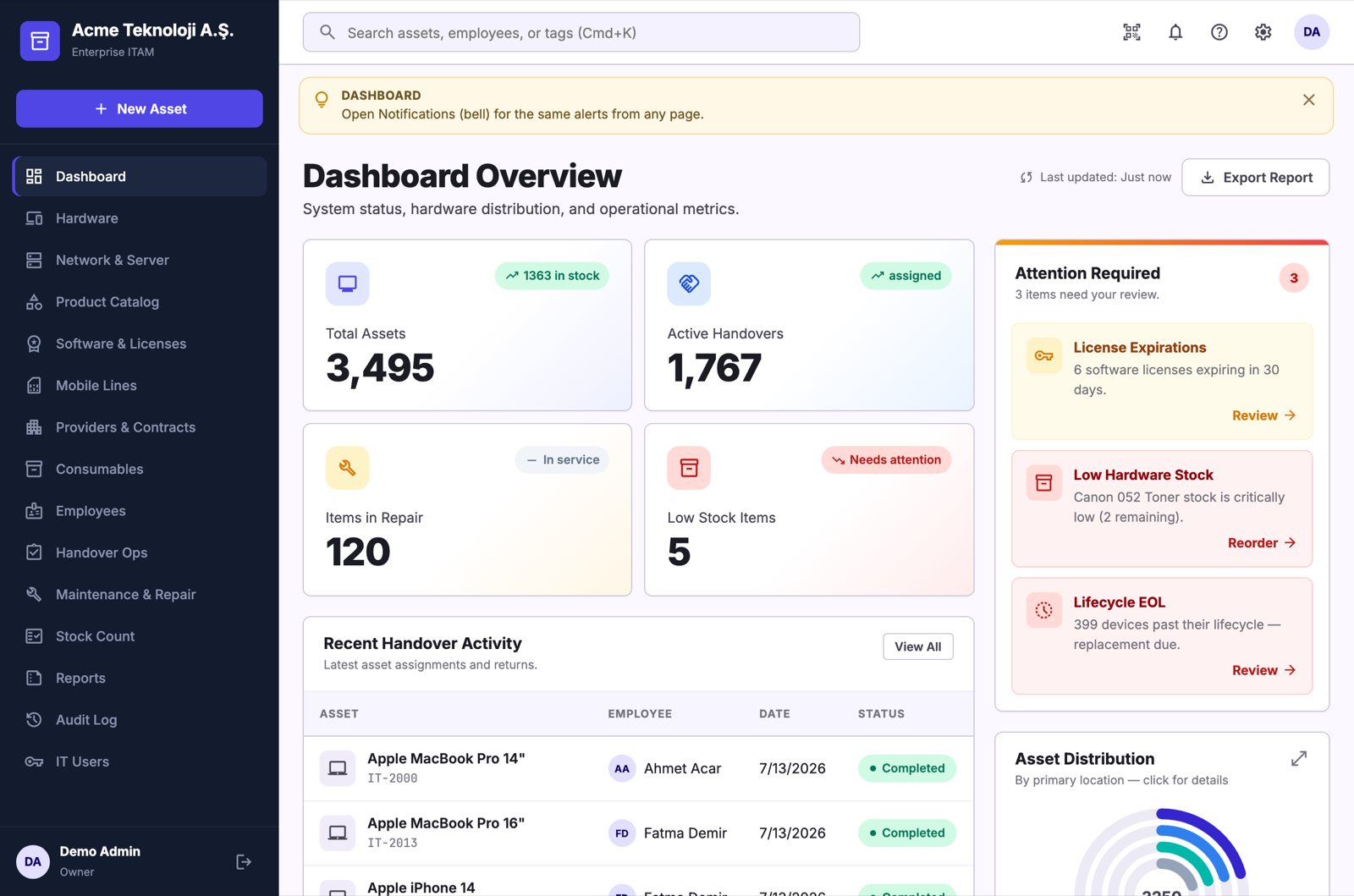This screenshot has height=896, width=1354.
Task: Click the lightbulb icon in the banner
Action: click(322, 100)
